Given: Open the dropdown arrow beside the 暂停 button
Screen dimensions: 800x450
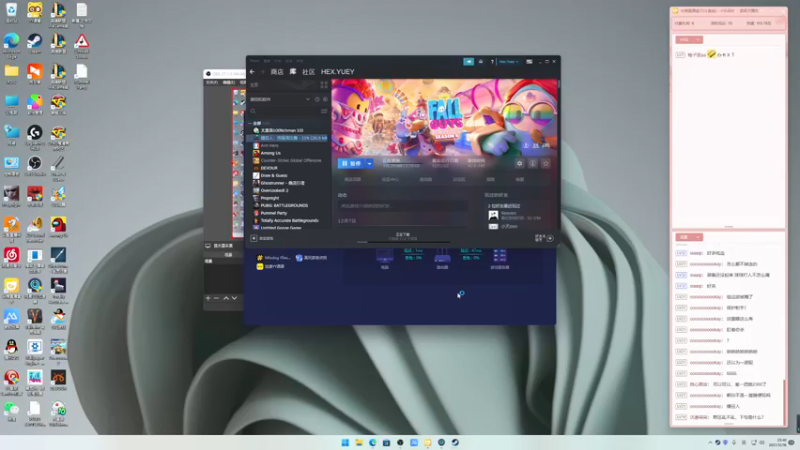Looking at the screenshot, I should pyautogui.click(x=369, y=163).
